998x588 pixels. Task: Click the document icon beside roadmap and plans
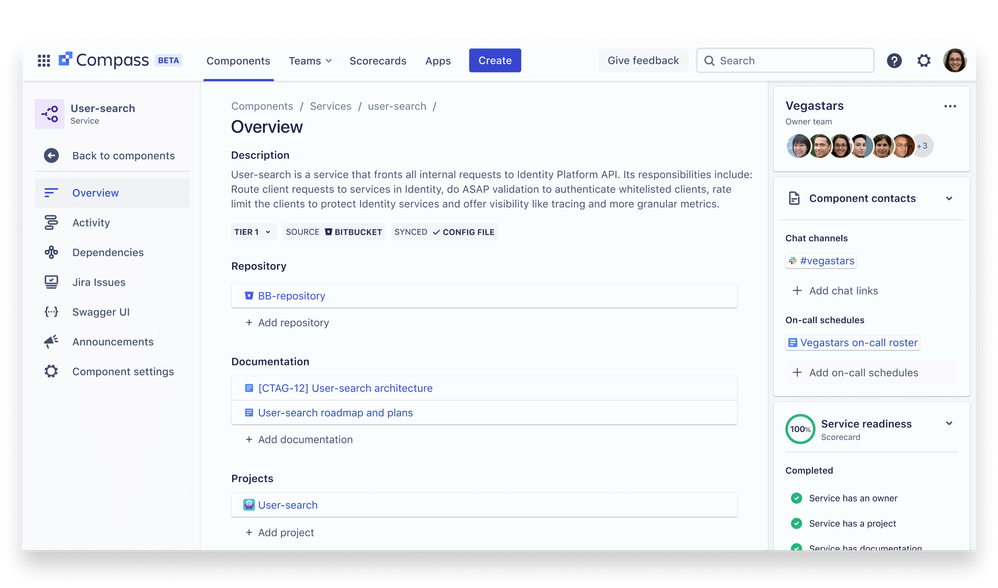click(x=249, y=413)
